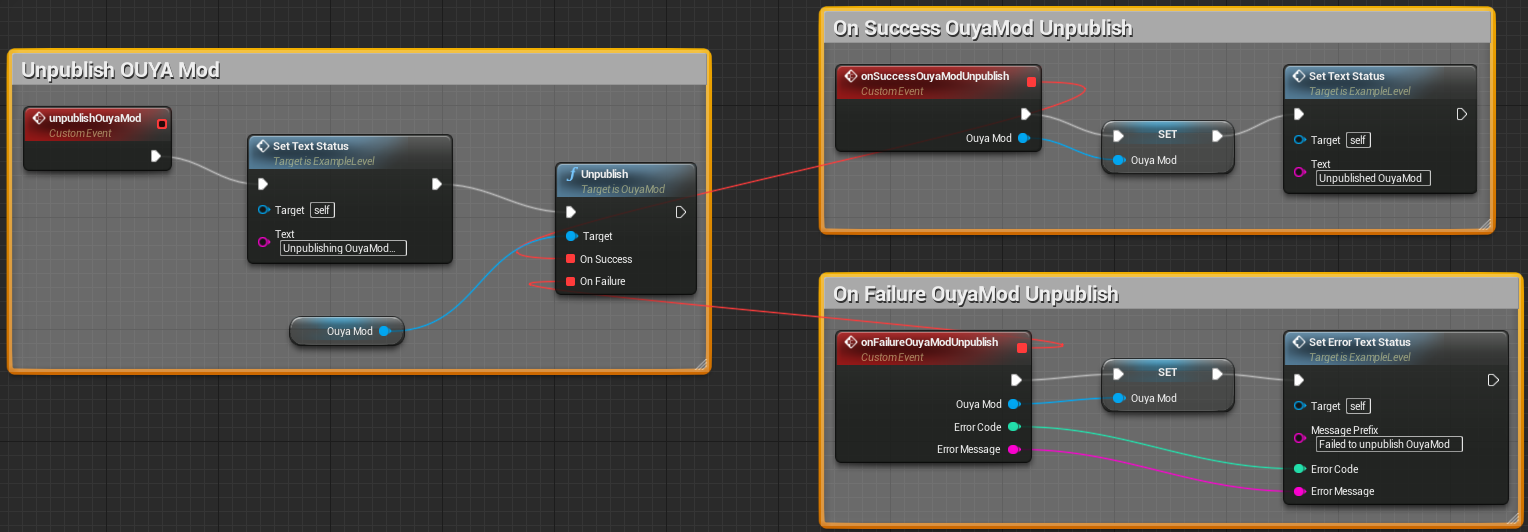Click Ouya Mod output pin of onFailureOuyaModUnpublish
The height and width of the screenshot is (532, 1528).
point(1014,404)
